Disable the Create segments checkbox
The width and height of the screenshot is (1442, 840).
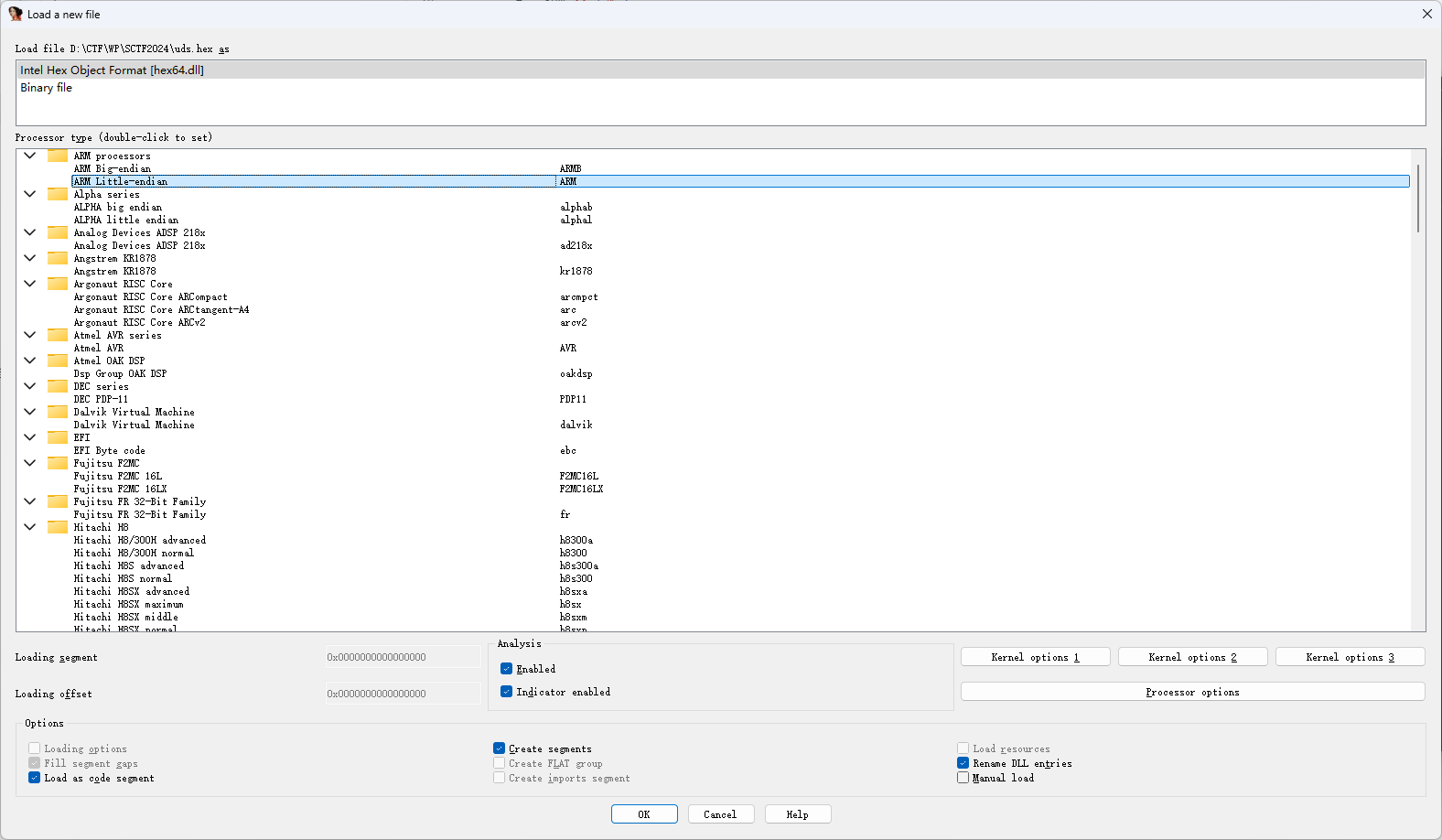(x=499, y=748)
